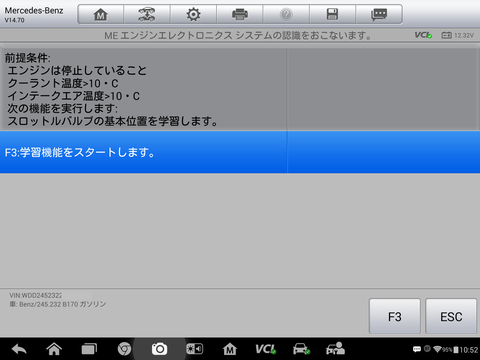
Task: Take a screenshot with camera icon
Action: click(x=159, y=349)
